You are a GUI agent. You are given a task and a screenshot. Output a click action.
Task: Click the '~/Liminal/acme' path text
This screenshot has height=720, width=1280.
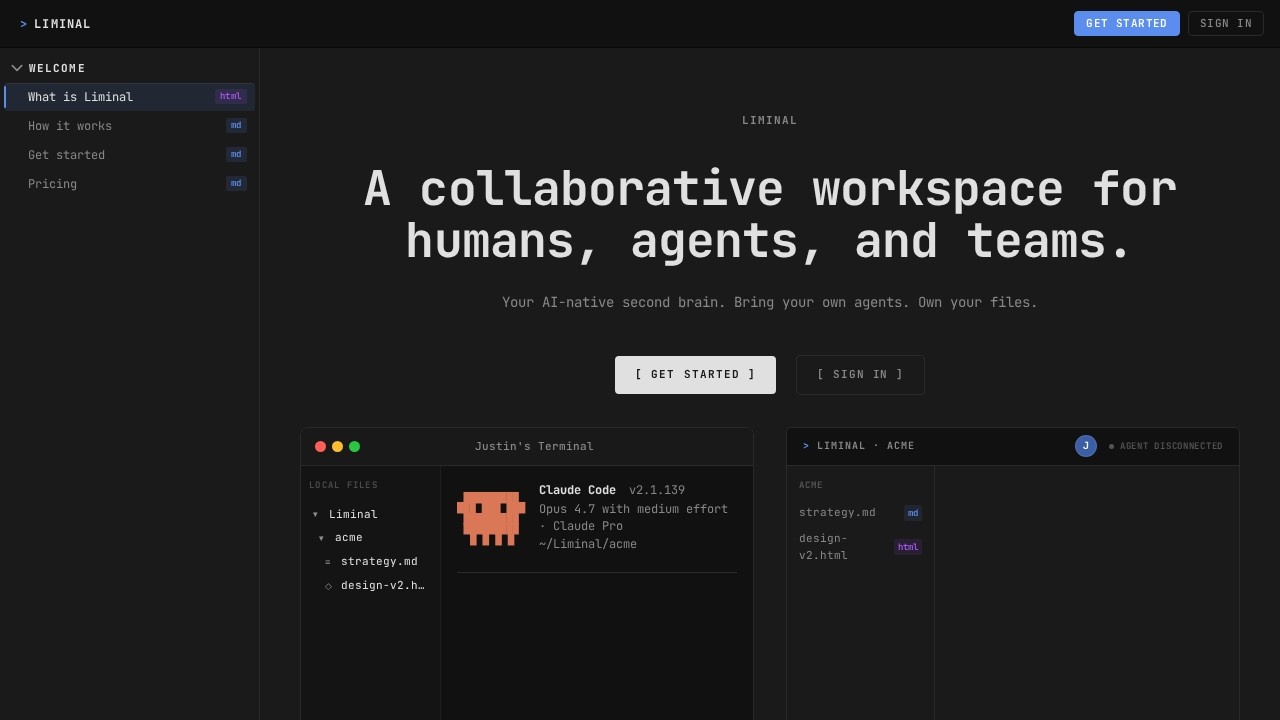tap(588, 544)
